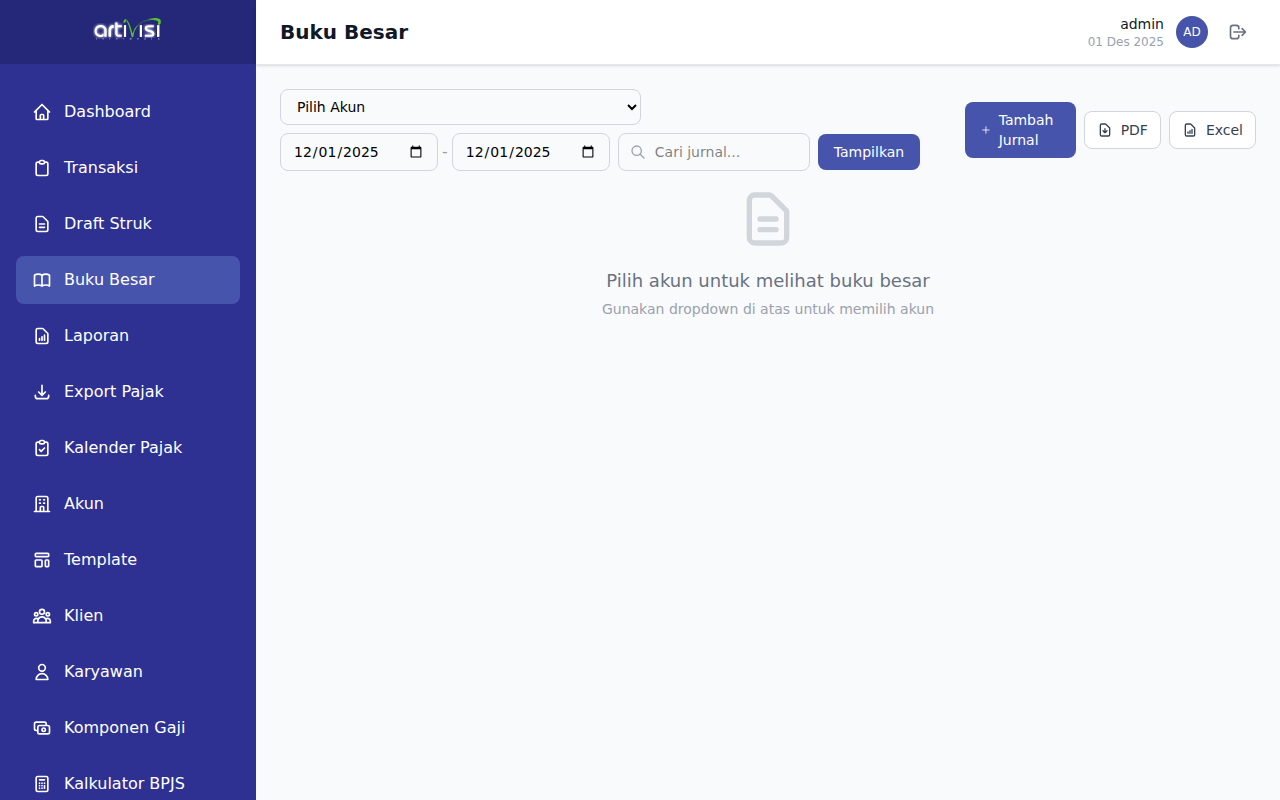Click the Tambah Jurnal button
The width and height of the screenshot is (1280, 800).
[1020, 130]
